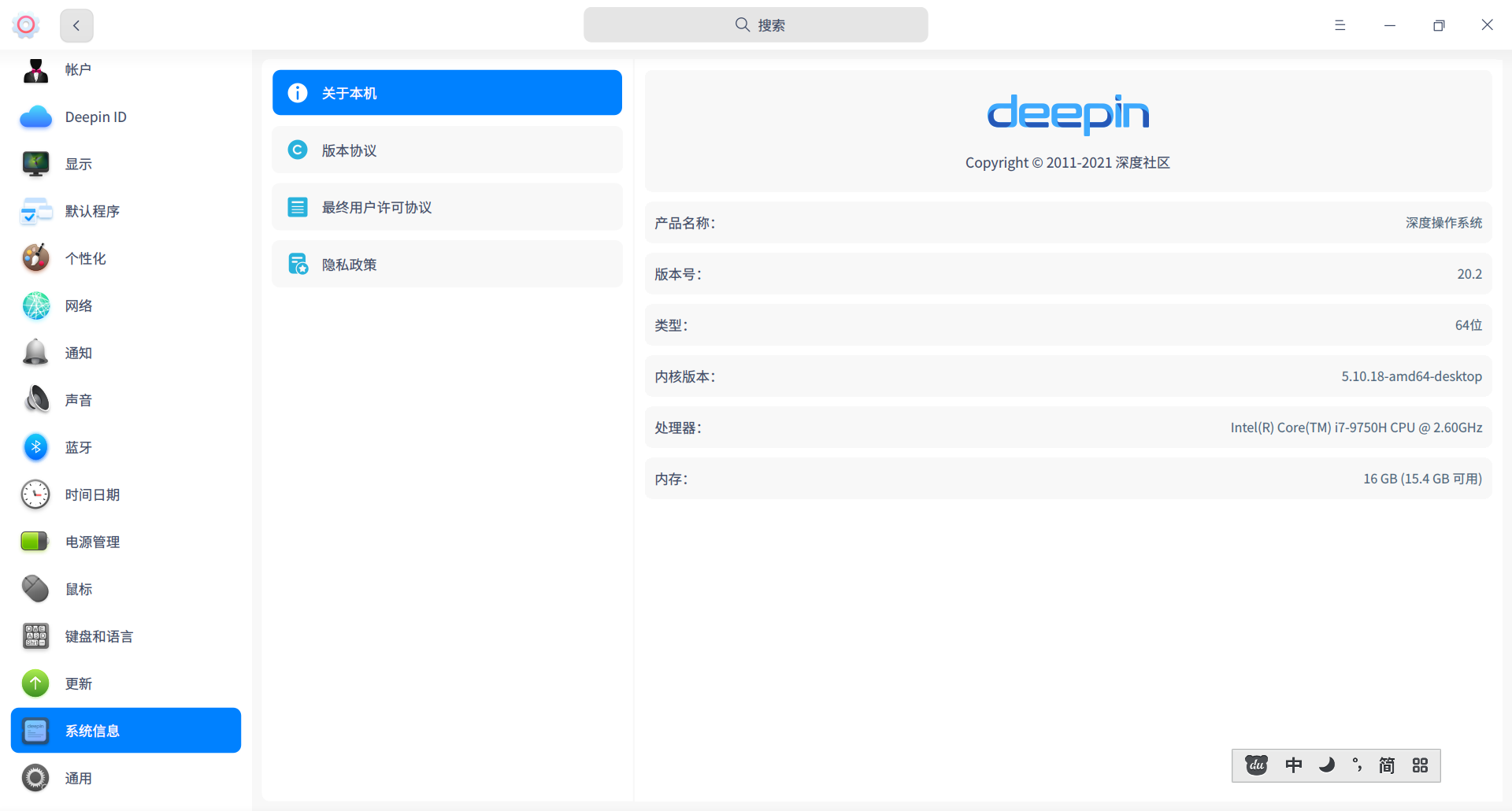Open 蓝牙 settings label
This screenshot has height=811, width=1512.
click(x=78, y=447)
